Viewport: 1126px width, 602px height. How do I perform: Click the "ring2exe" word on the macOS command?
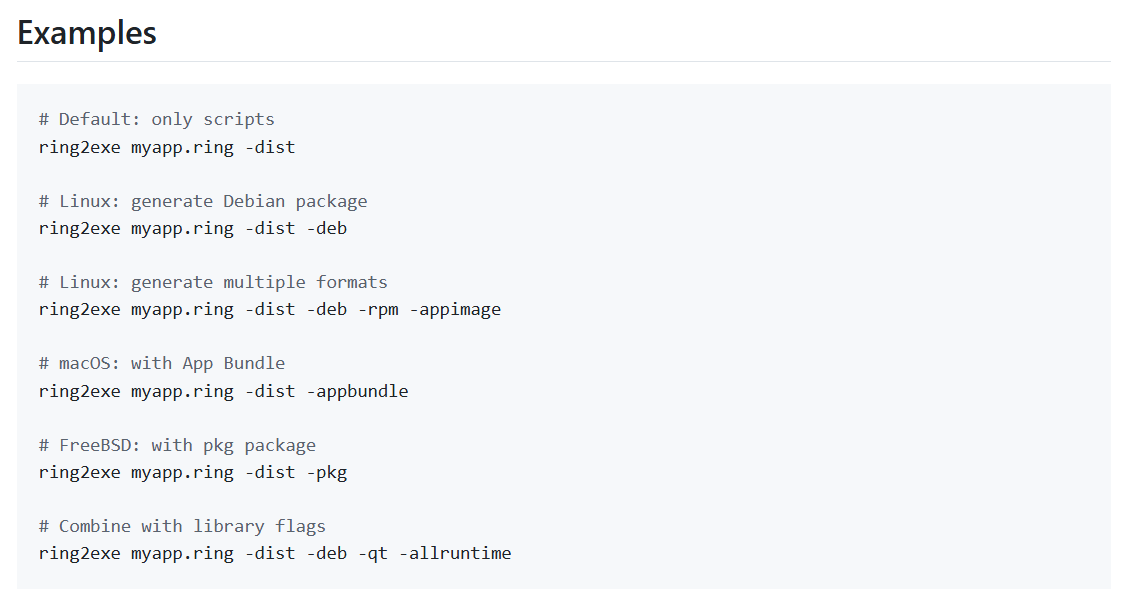click(x=79, y=391)
